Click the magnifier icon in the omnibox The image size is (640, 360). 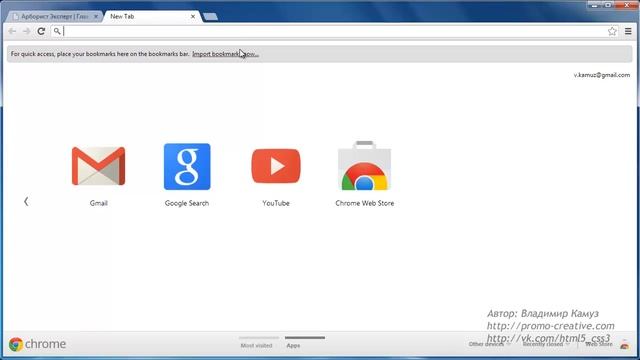click(x=57, y=31)
